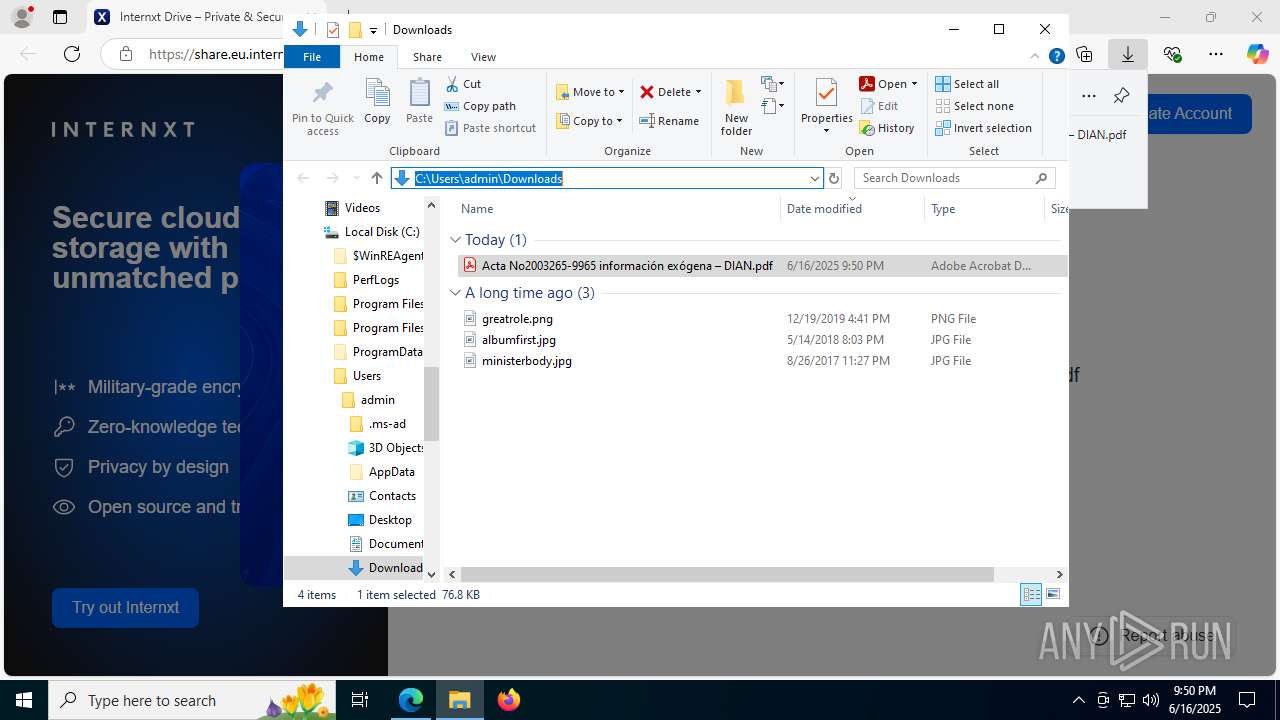Sort by Date modified column
Viewport: 1280px width, 720px height.
coord(824,209)
